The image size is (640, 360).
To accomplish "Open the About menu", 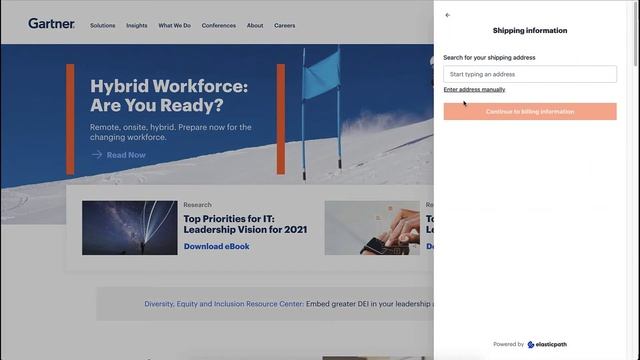I will click(255, 25).
